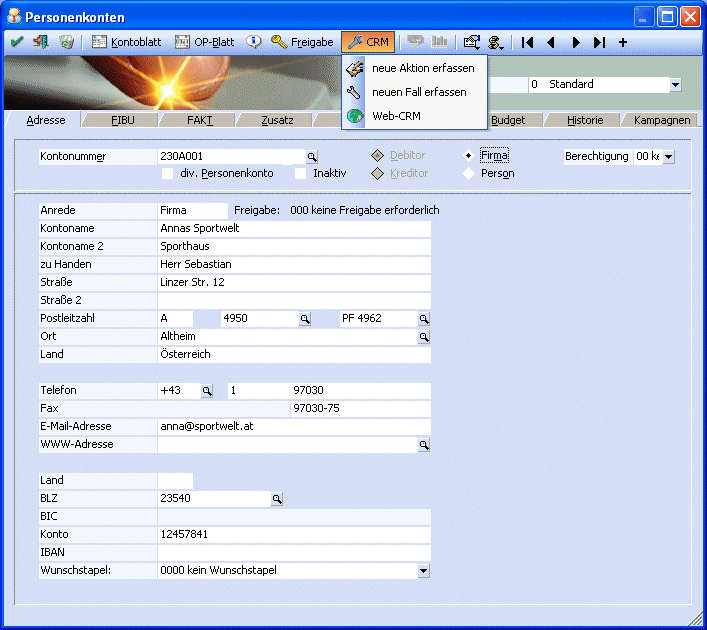
Task: Switch to the Kampagnen tab
Action: tap(661, 120)
